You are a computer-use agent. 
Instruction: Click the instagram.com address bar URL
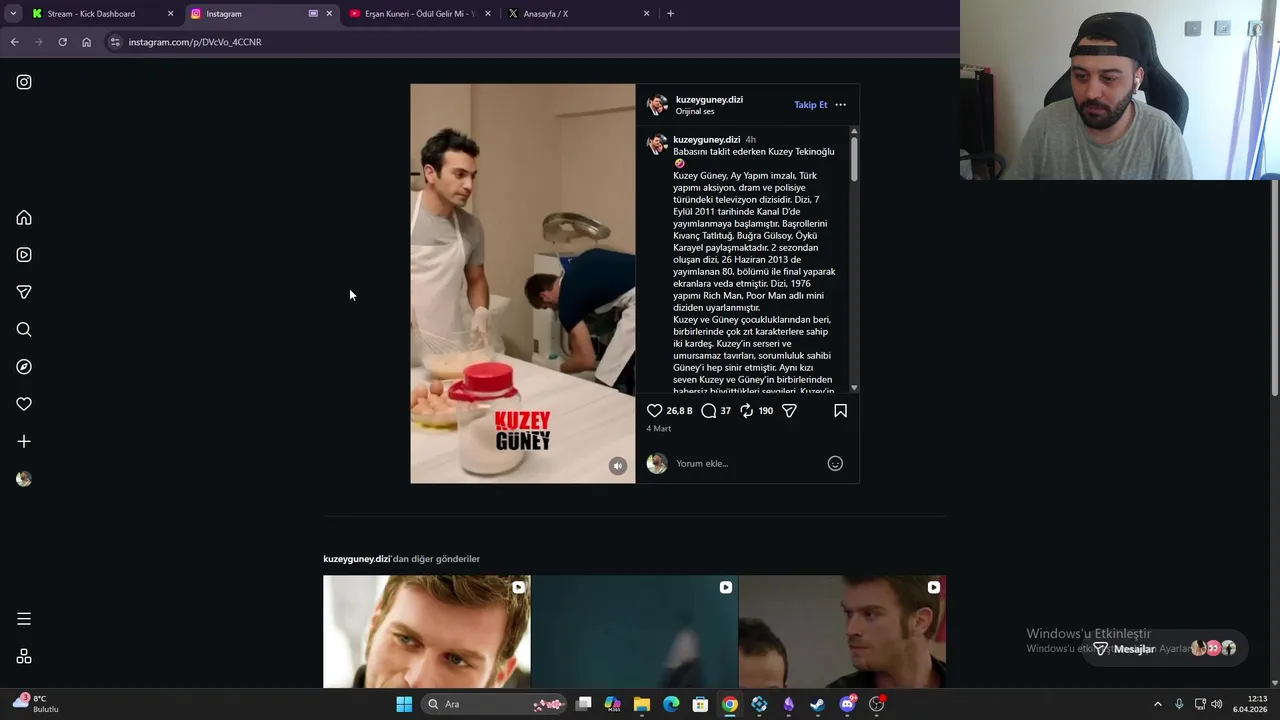pyautogui.click(x=195, y=42)
